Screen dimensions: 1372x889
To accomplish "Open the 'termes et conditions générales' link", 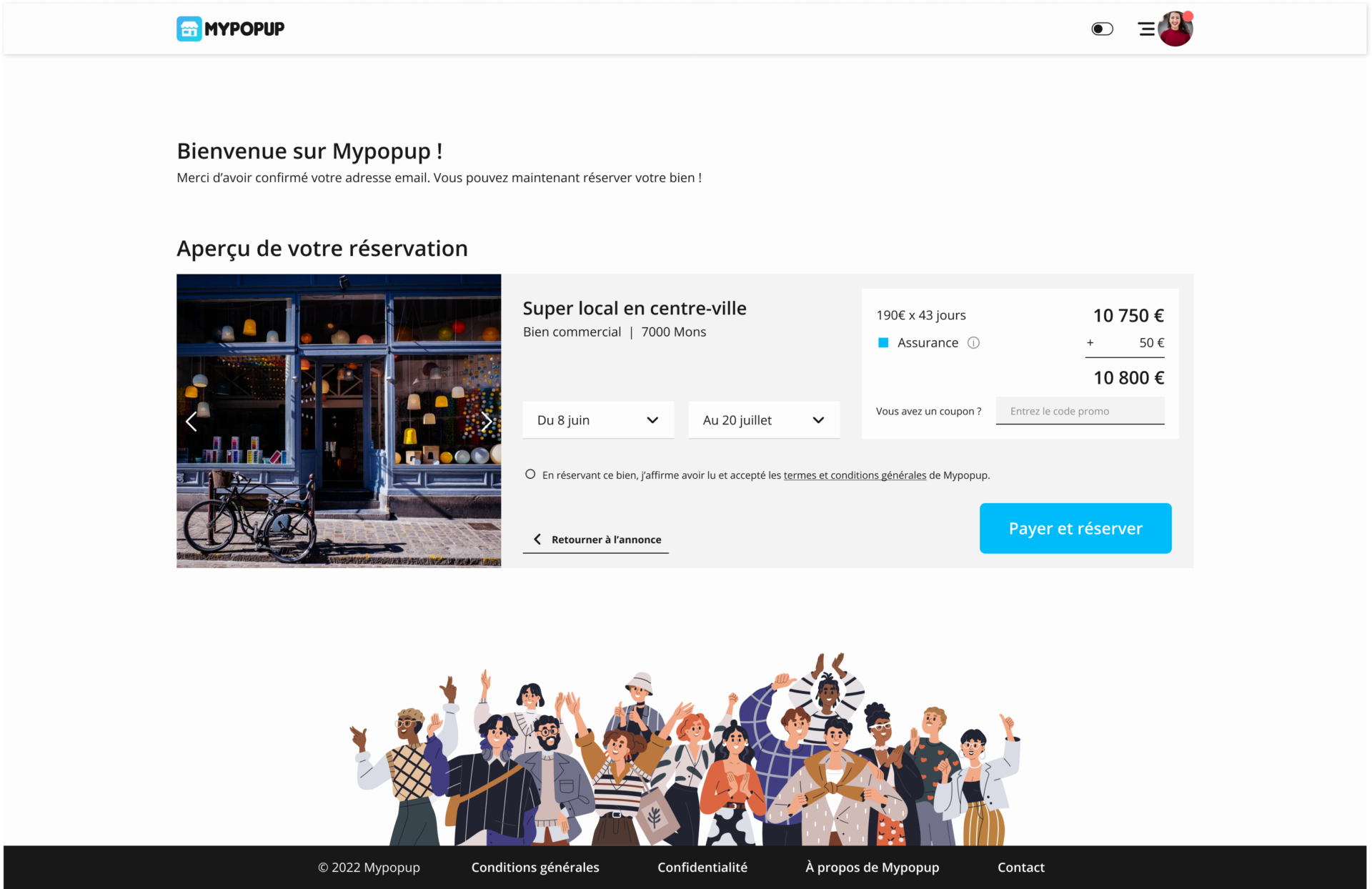I will [855, 475].
